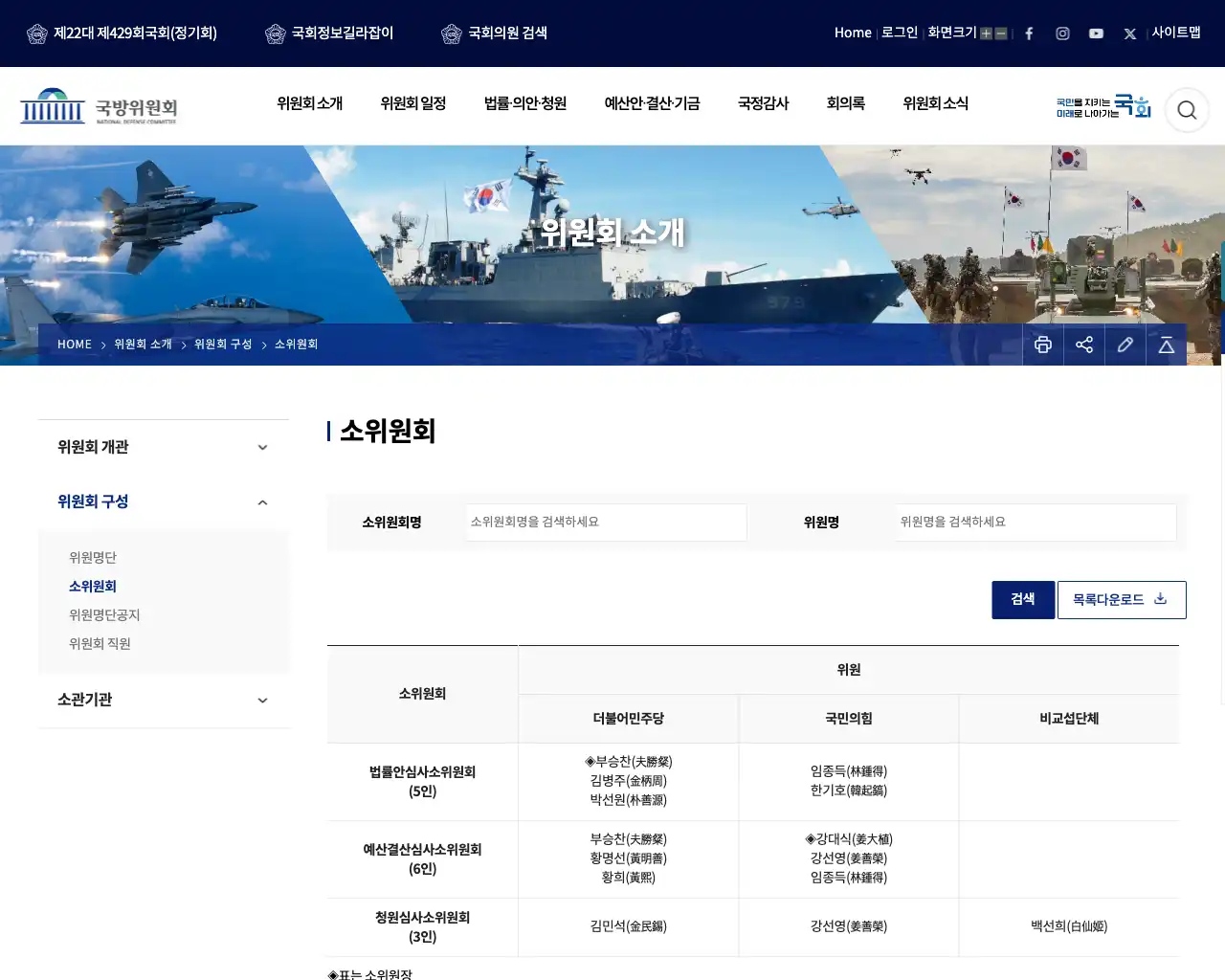Viewport: 1225px width, 980px height.
Task: Go to Home link in top bar
Action: 853,33
